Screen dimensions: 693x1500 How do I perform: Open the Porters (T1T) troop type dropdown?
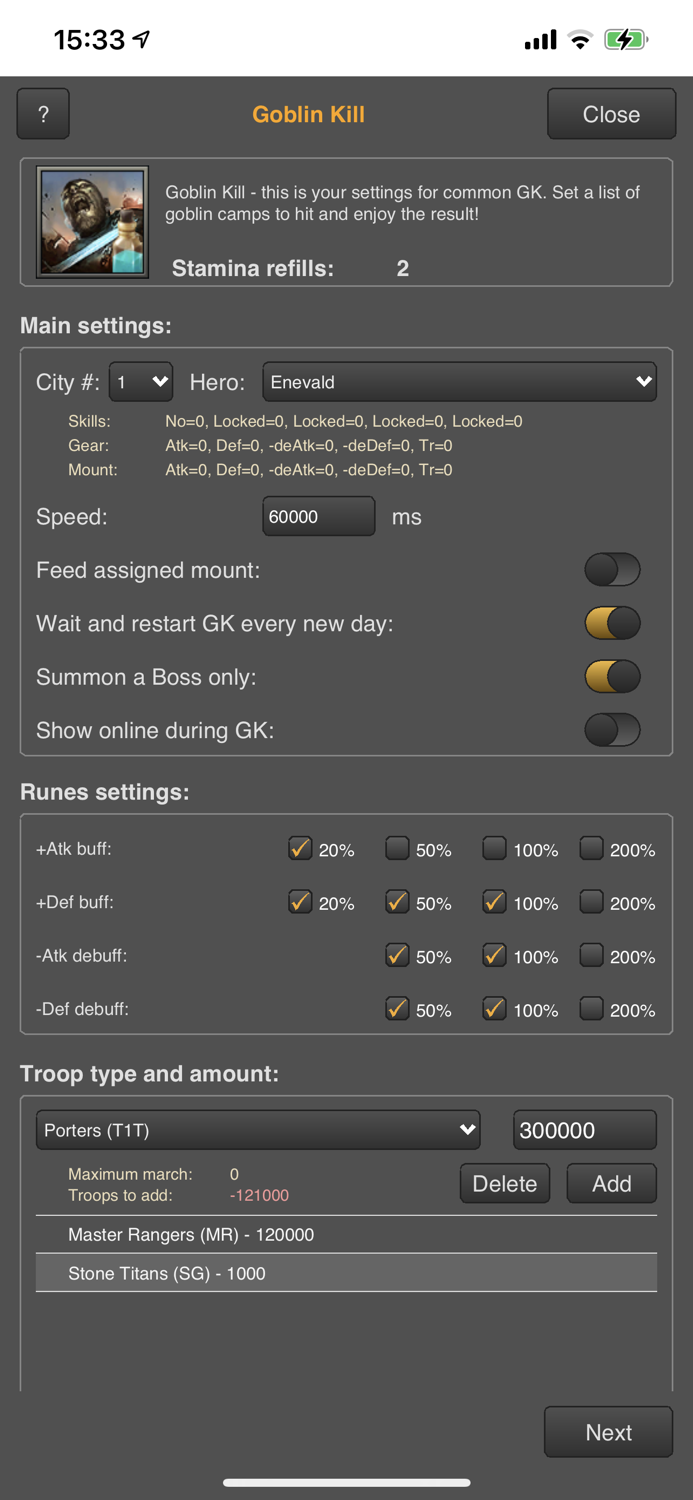coord(258,1130)
